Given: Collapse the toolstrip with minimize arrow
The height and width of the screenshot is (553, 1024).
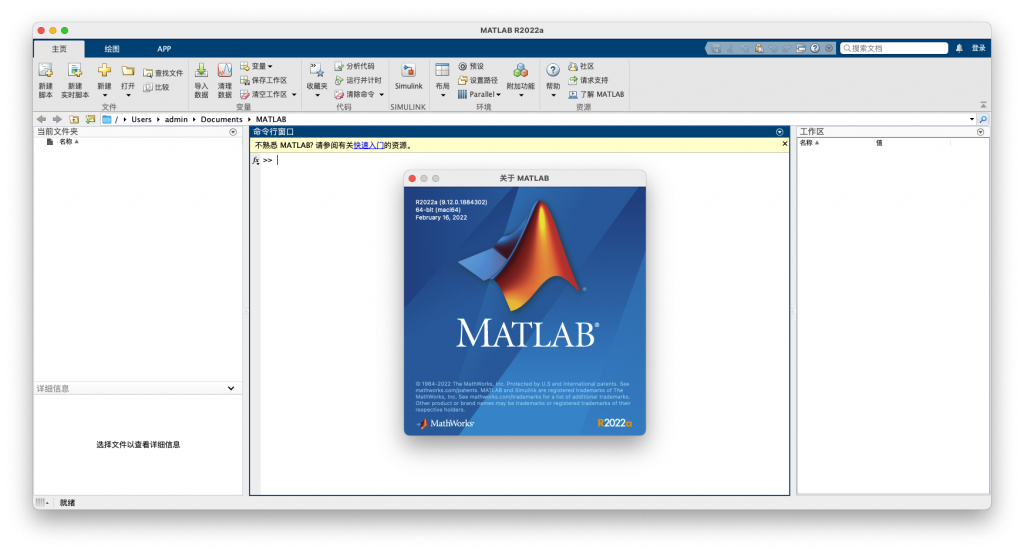Looking at the screenshot, I should coord(983,104).
